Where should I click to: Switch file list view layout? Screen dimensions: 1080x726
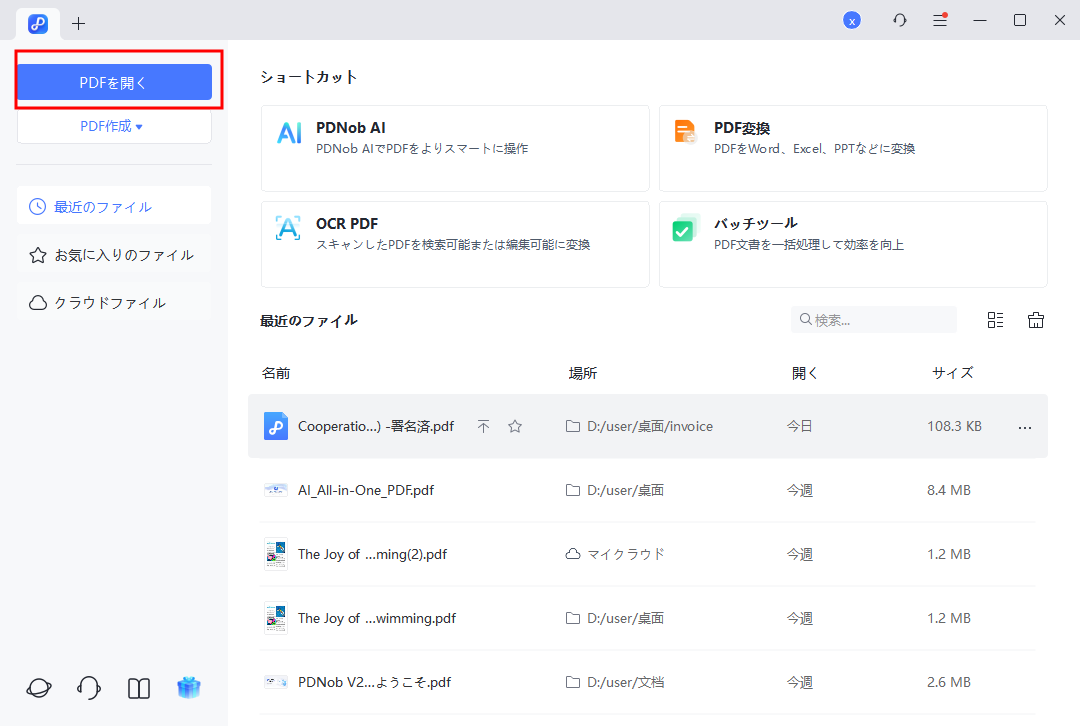(x=995, y=319)
